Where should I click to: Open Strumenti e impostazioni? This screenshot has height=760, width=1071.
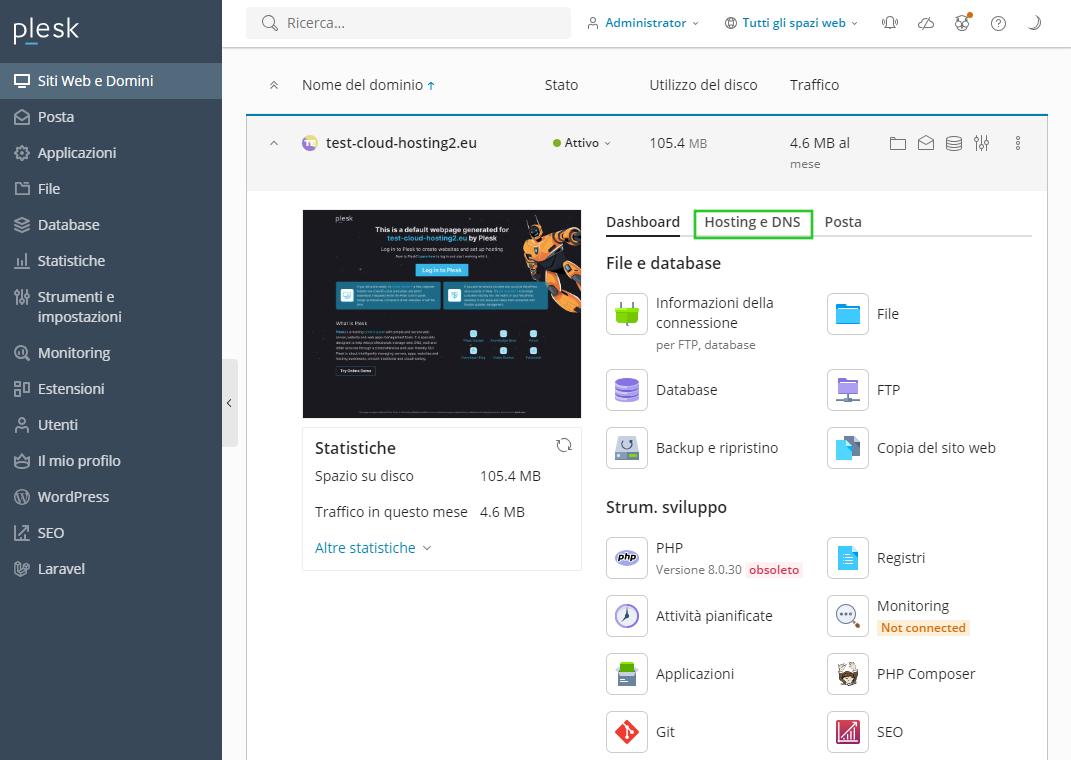tap(111, 307)
